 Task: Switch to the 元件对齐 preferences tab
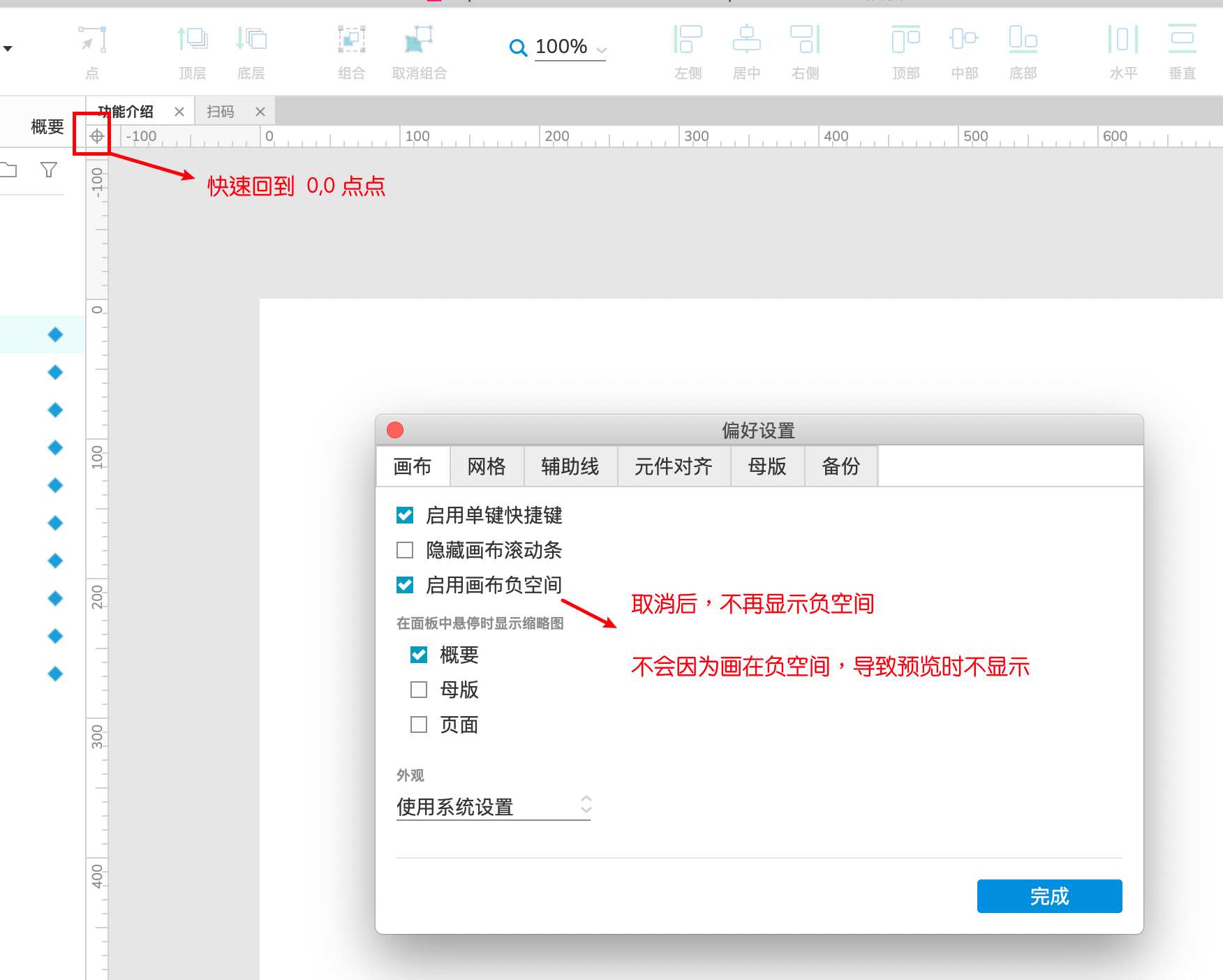click(674, 466)
